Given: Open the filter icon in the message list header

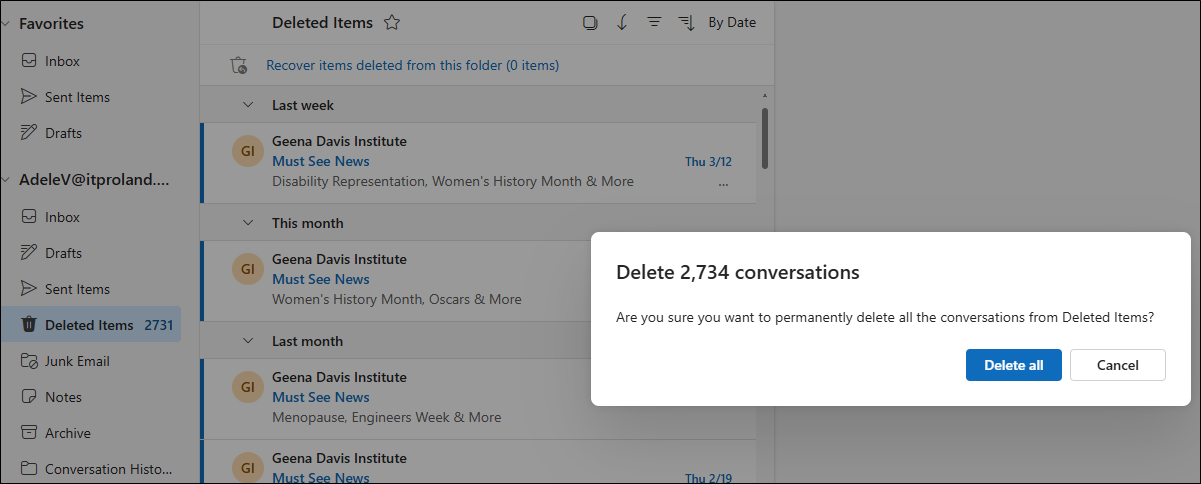Looking at the screenshot, I should (654, 23).
